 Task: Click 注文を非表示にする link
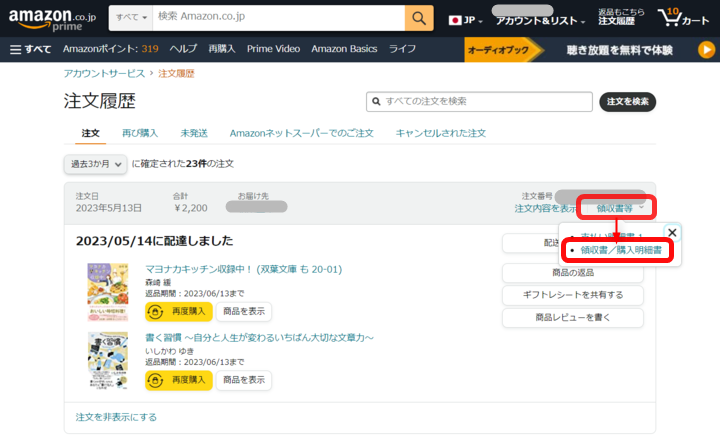tap(116, 417)
